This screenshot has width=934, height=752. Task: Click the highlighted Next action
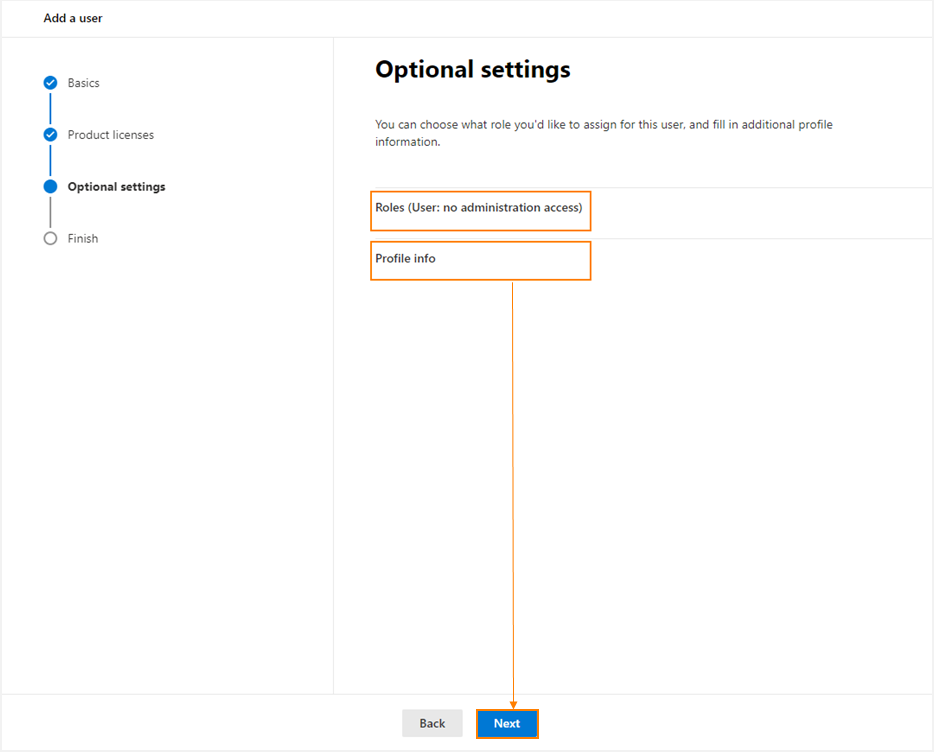pyautogui.click(x=507, y=723)
